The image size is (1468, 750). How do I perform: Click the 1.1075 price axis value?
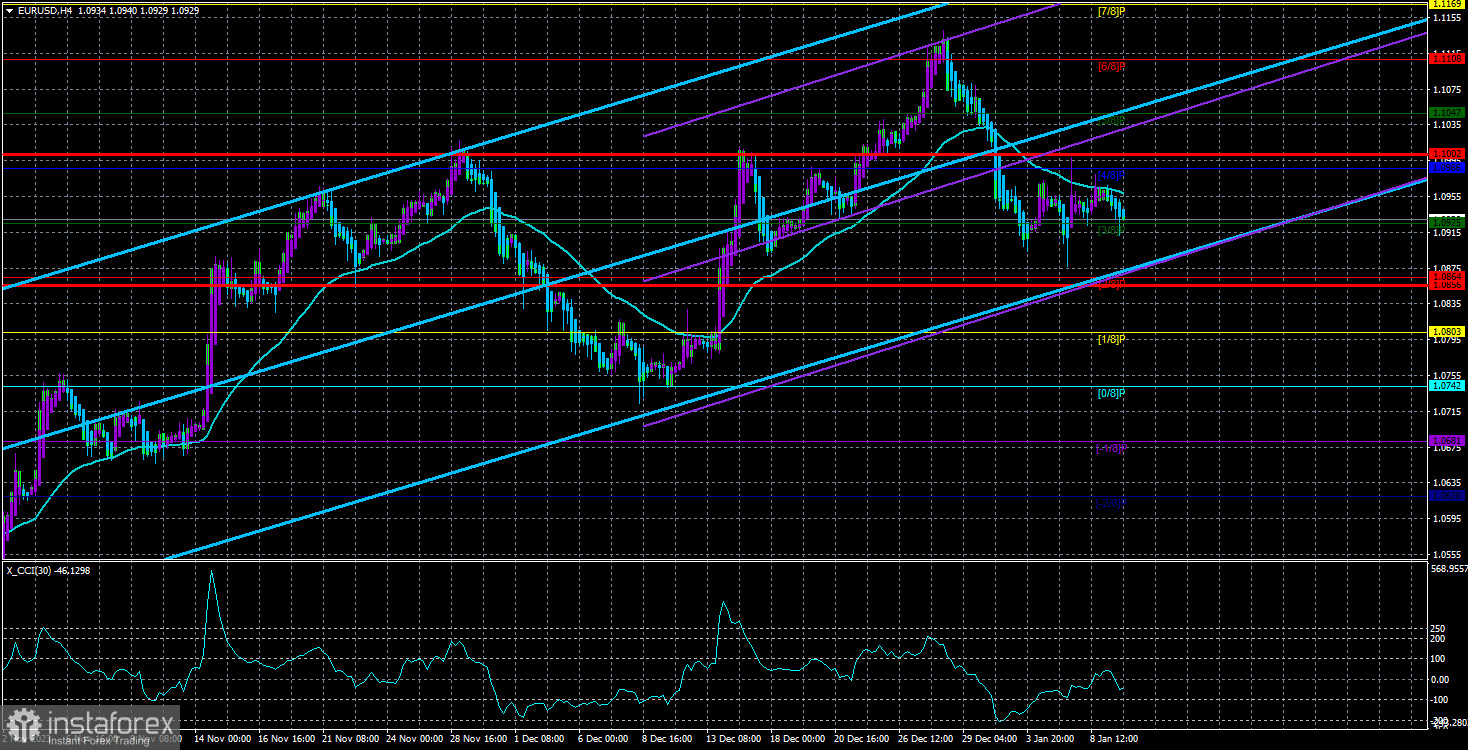1447,89
